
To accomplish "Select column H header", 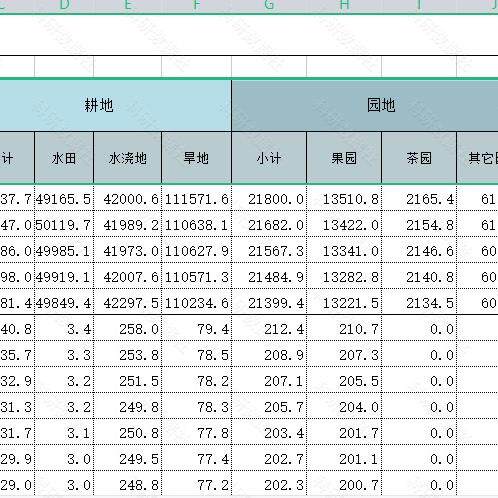I will pyautogui.click(x=344, y=6).
